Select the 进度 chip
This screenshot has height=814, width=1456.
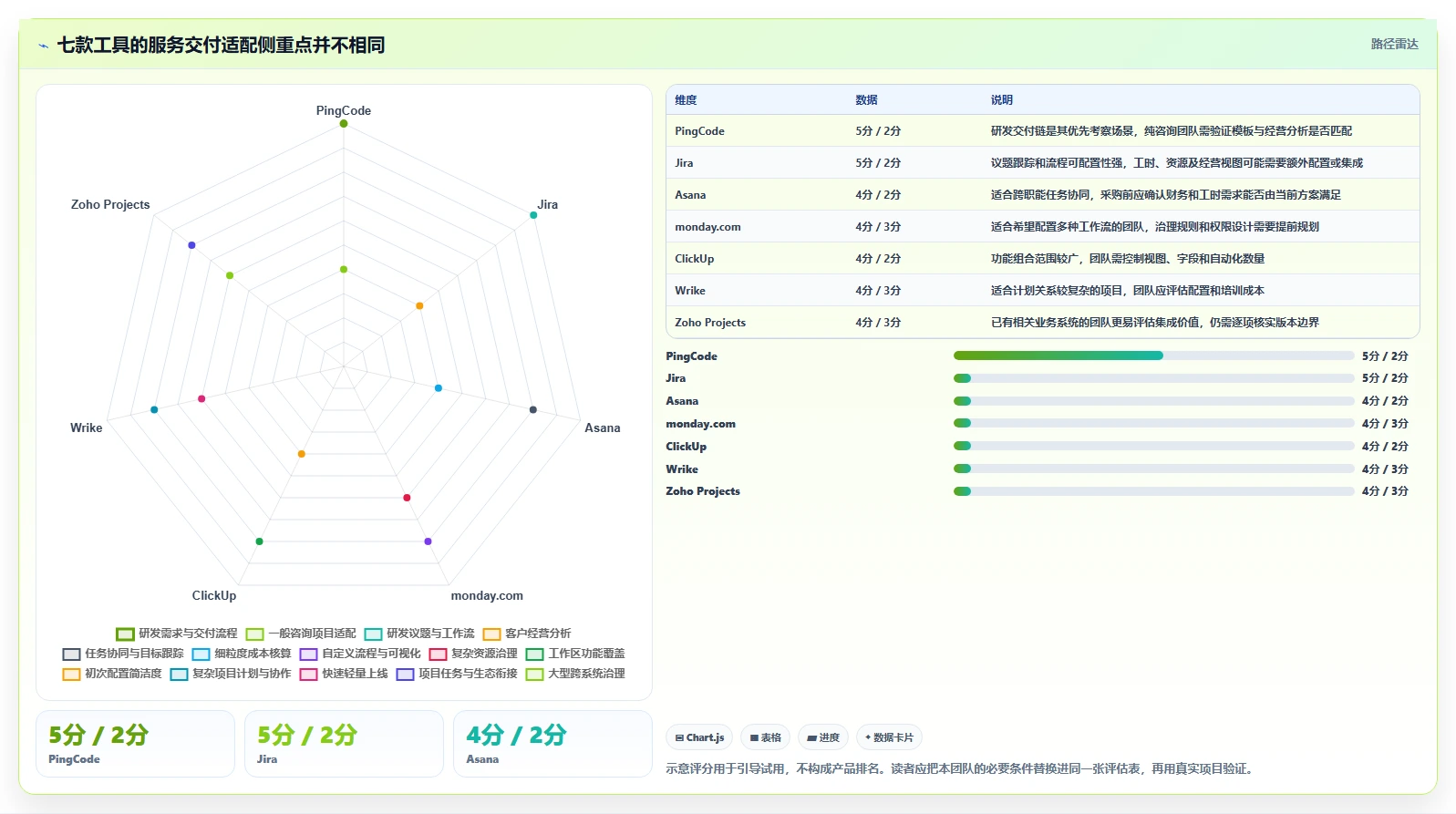[823, 737]
